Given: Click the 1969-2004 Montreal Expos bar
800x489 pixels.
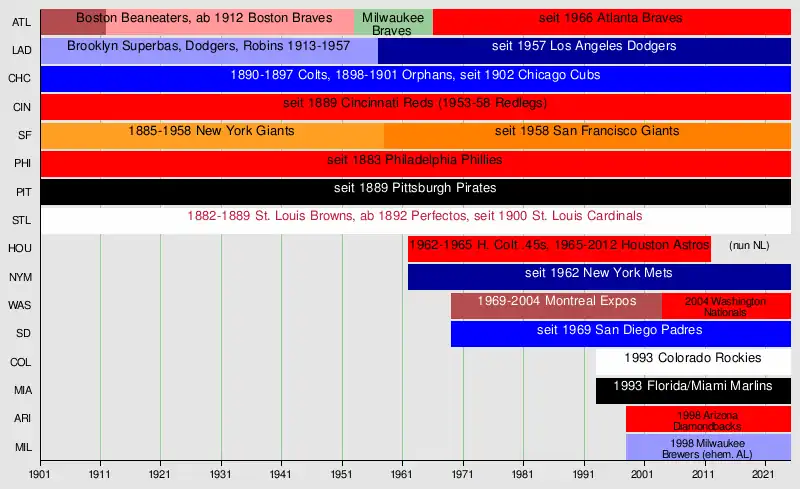Looking at the screenshot, I should click(x=556, y=302).
